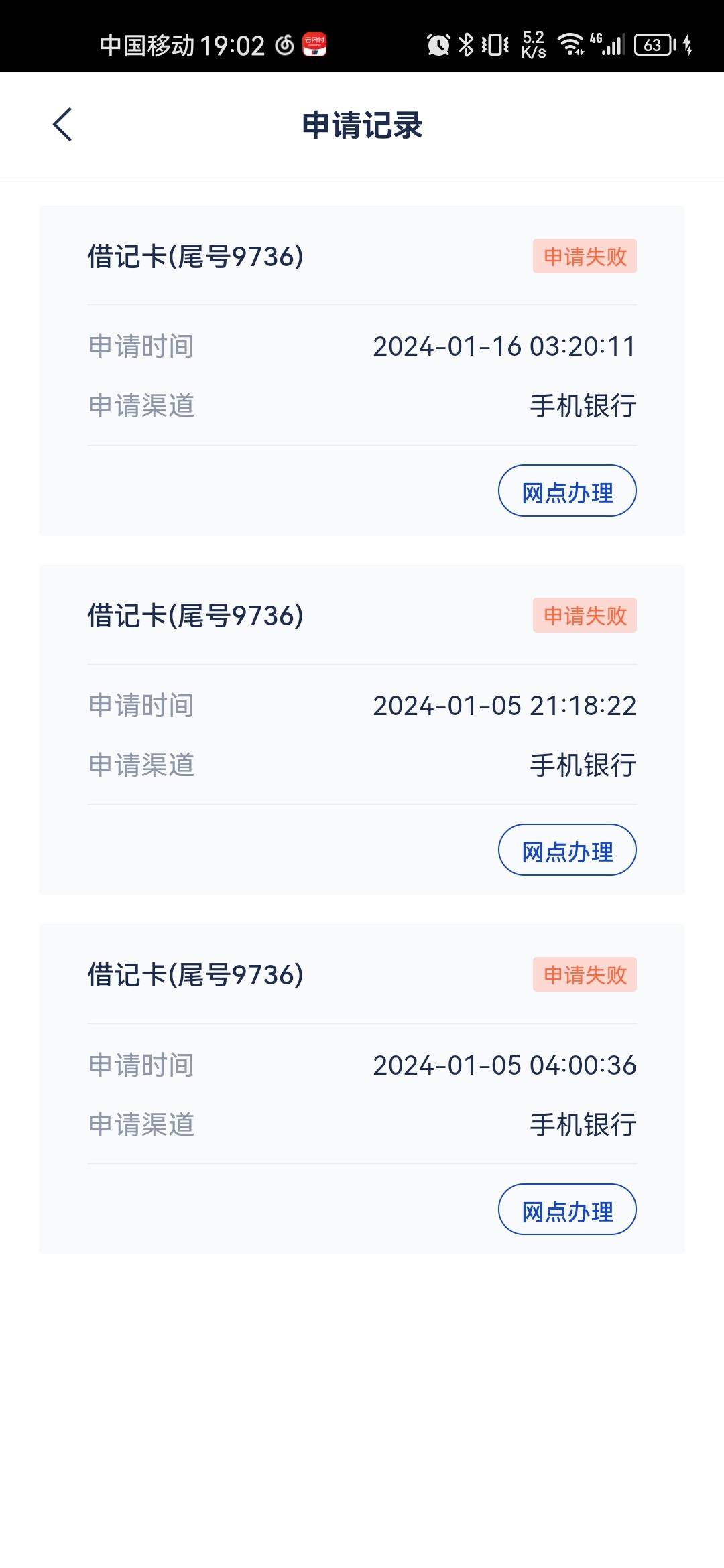
Task: Tap the 4G cellular signal icon
Action: click(x=607, y=44)
